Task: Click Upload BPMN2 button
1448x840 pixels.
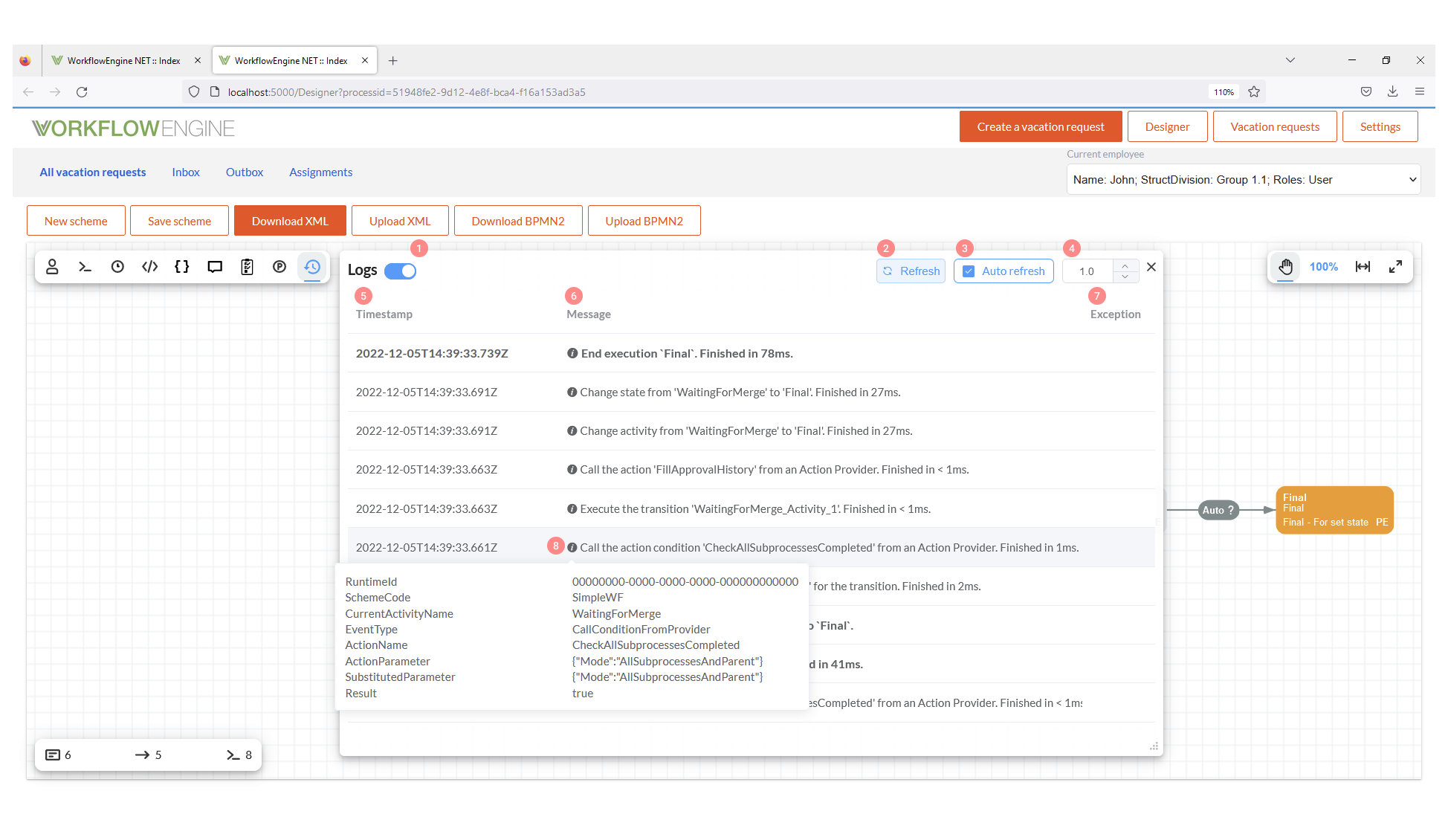Action: [x=644, y=221]
